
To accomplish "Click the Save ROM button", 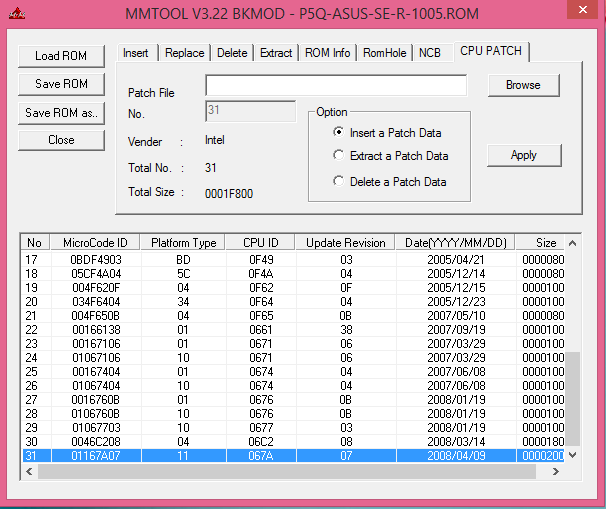I will (x=61, y=84).
